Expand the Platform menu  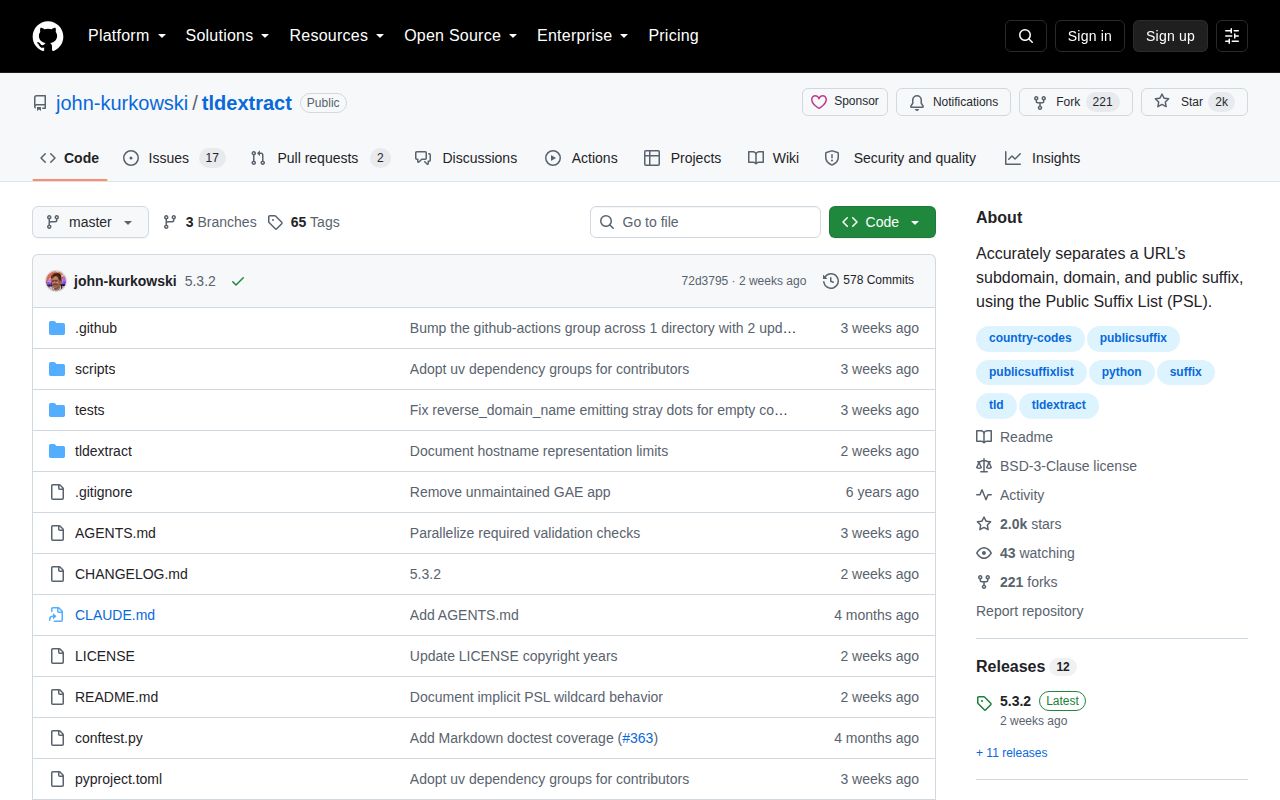pos(126,36)
